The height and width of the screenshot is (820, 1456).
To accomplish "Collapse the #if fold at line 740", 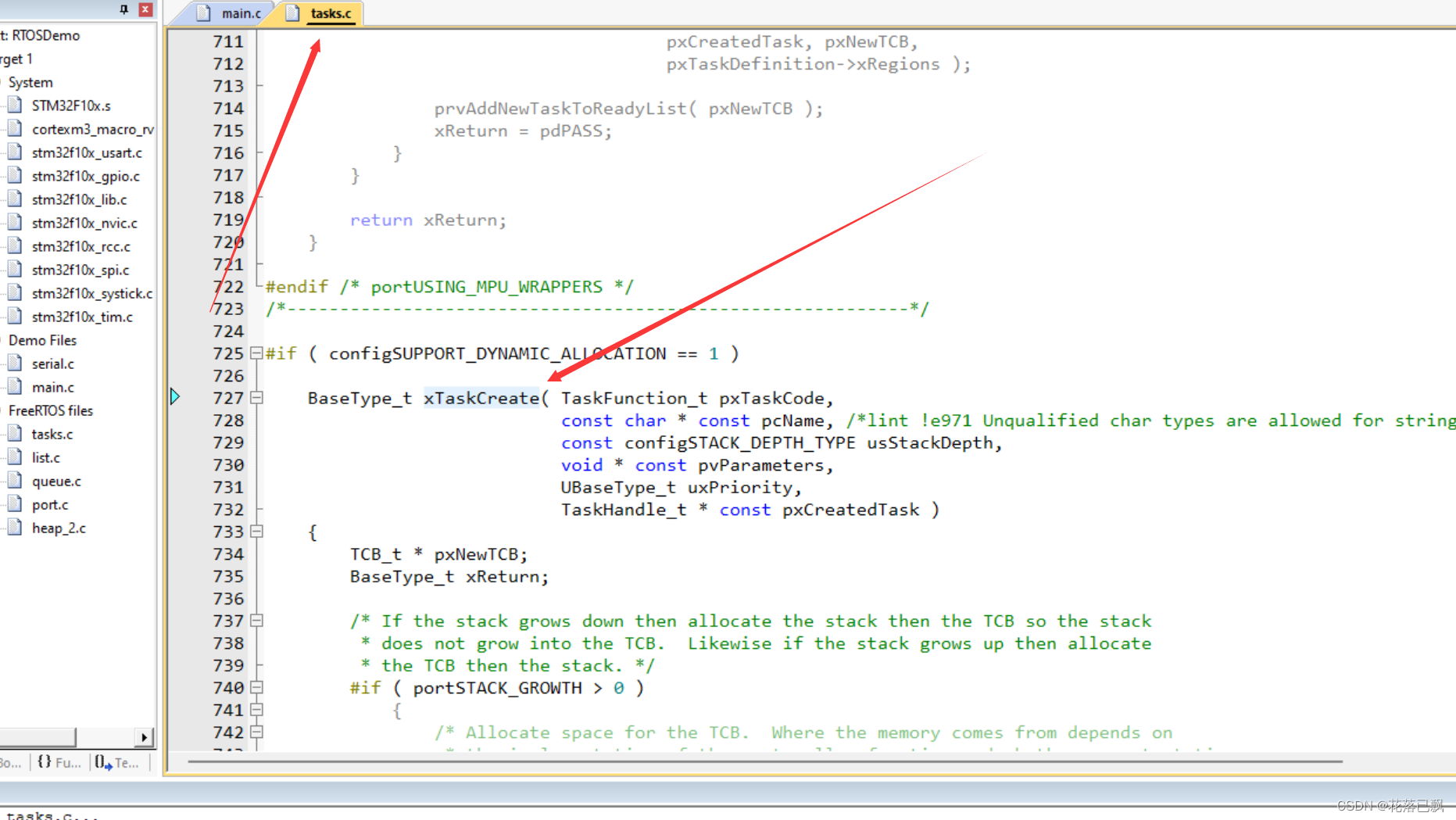I will click(256, 688).
